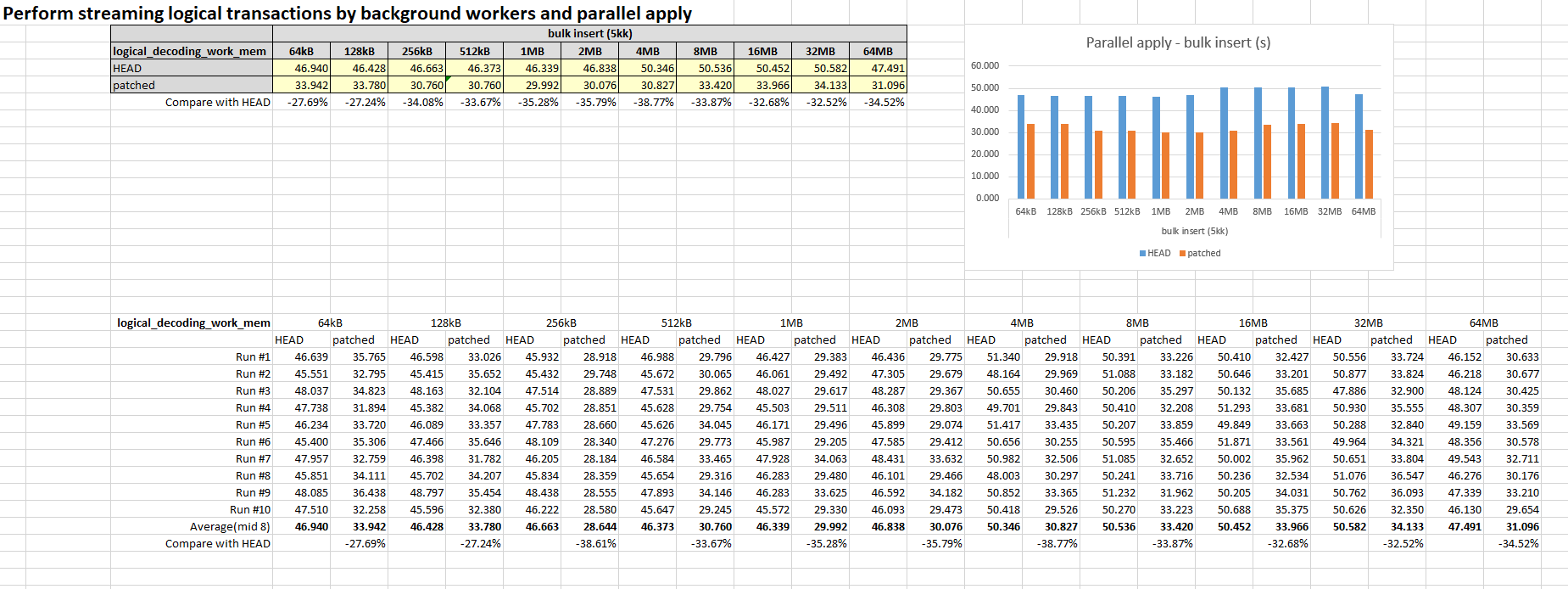The width and height of the screenshot is (1568, 589).
Task: Click the blue HEAD bar for 32MB in chart
Action: coord(1325,143)
